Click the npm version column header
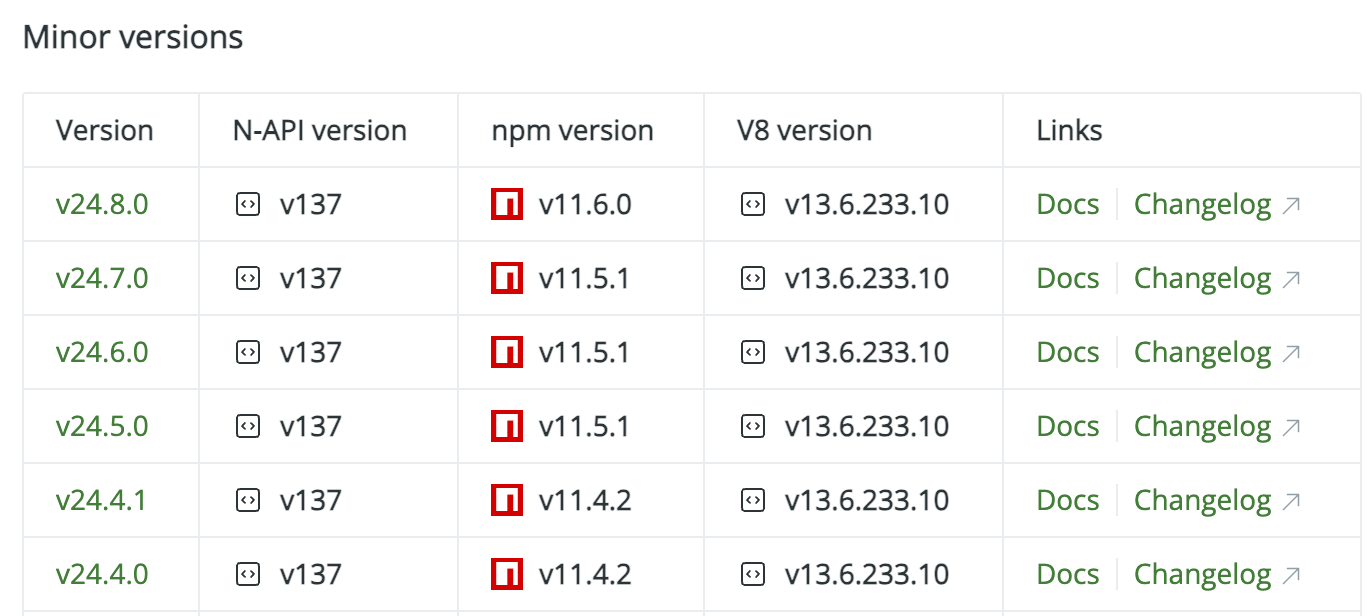 coord(572,130)
